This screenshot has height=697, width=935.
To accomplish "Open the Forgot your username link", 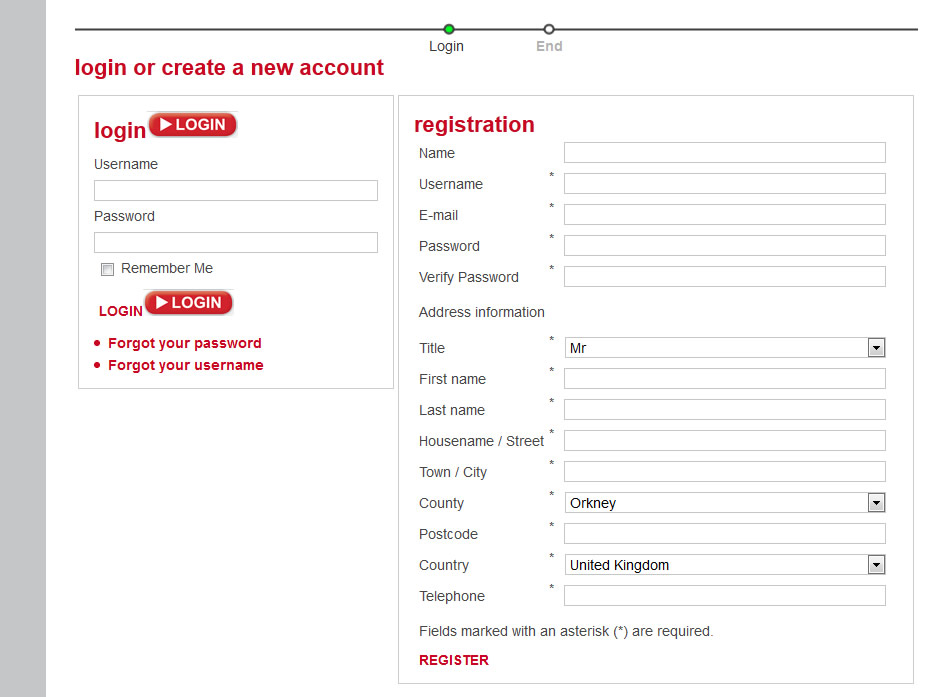I will [185, 365].
